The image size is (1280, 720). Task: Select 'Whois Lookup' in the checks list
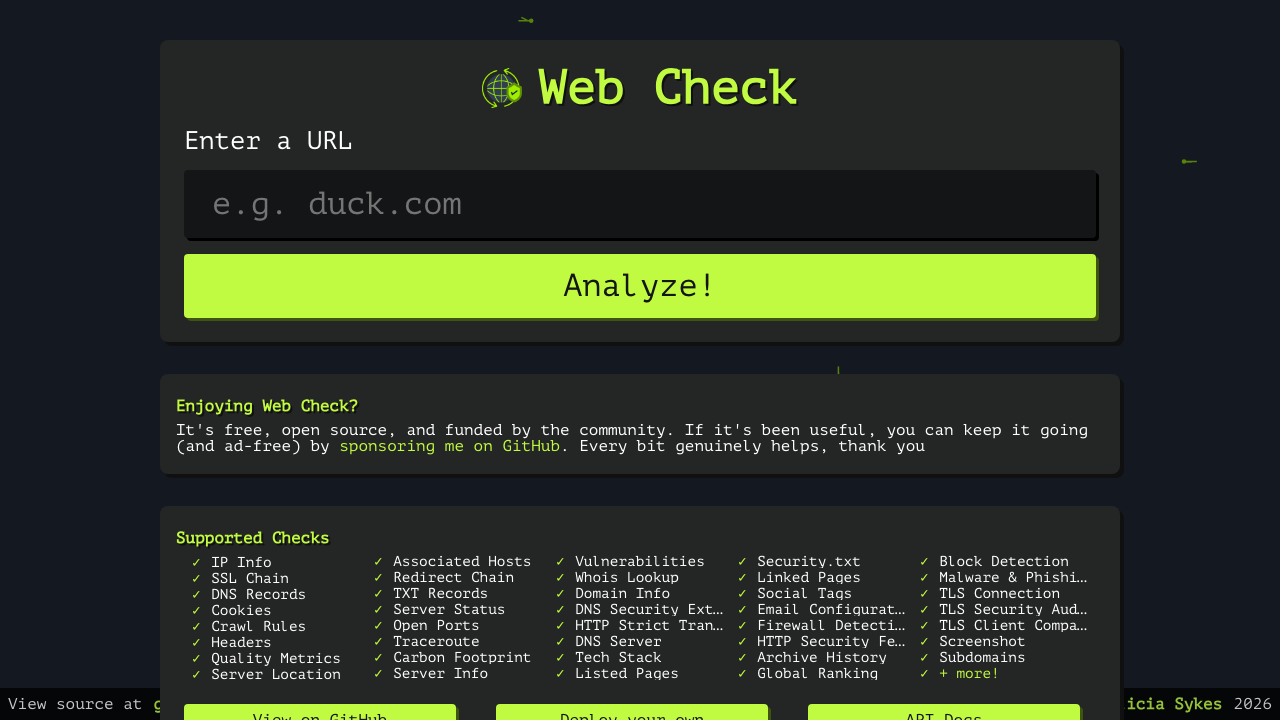point(627,577)
